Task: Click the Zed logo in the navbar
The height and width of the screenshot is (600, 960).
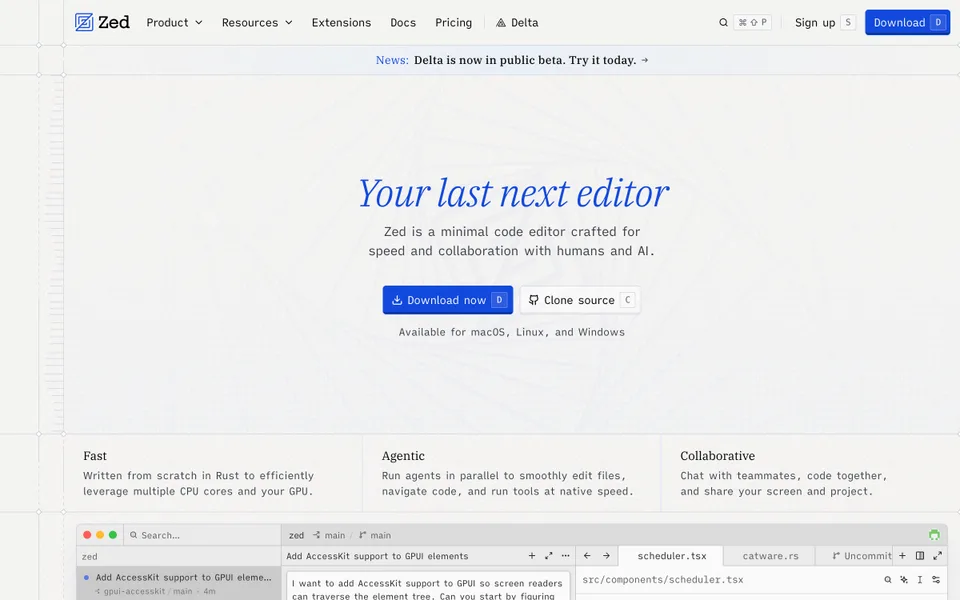Action: [102, 23]
